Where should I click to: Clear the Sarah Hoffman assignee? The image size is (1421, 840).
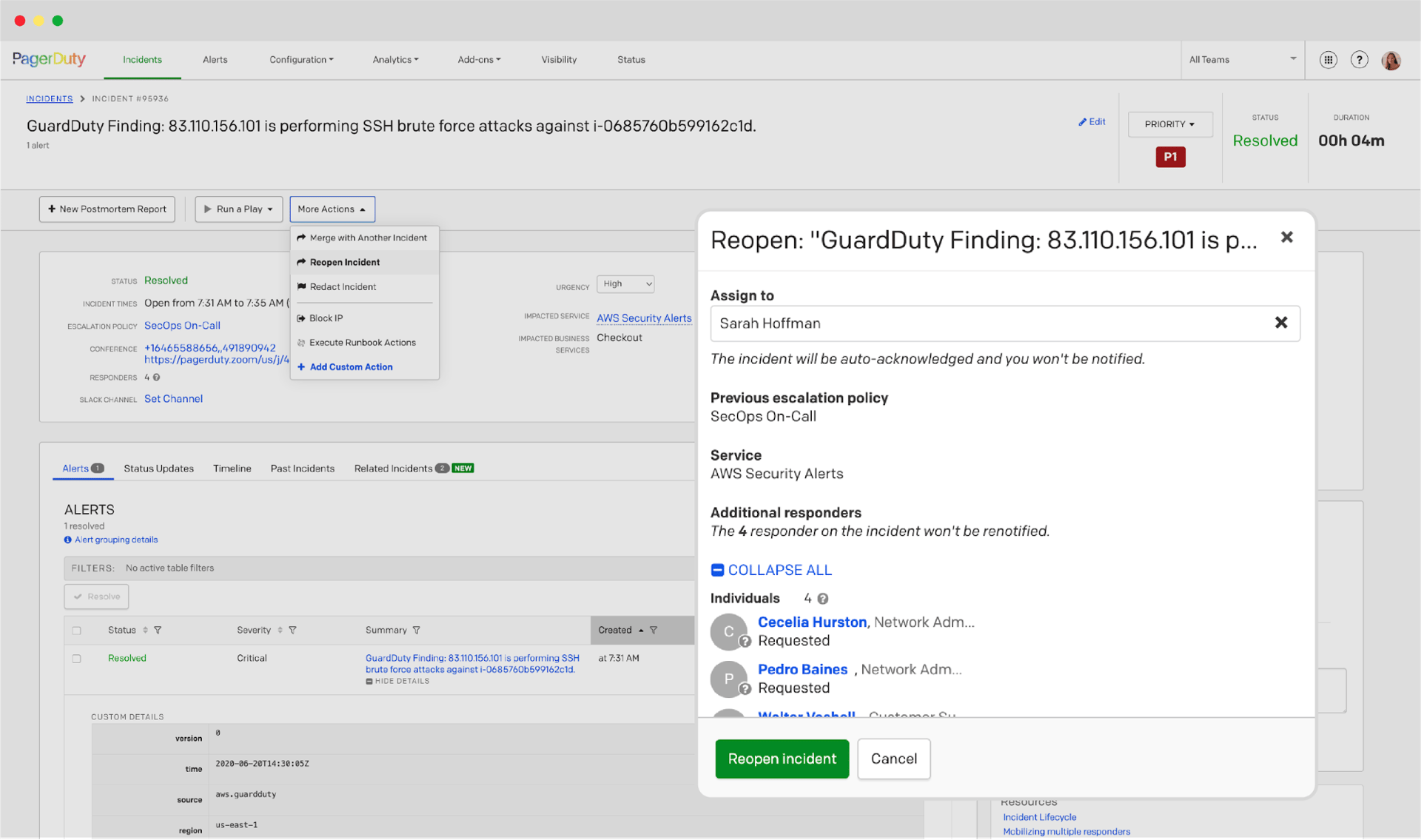pos(1280,323)
